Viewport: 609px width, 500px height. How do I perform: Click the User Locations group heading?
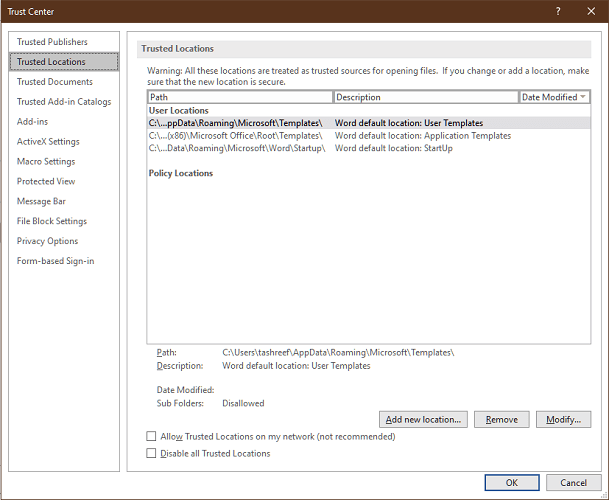tap(179, 110)
